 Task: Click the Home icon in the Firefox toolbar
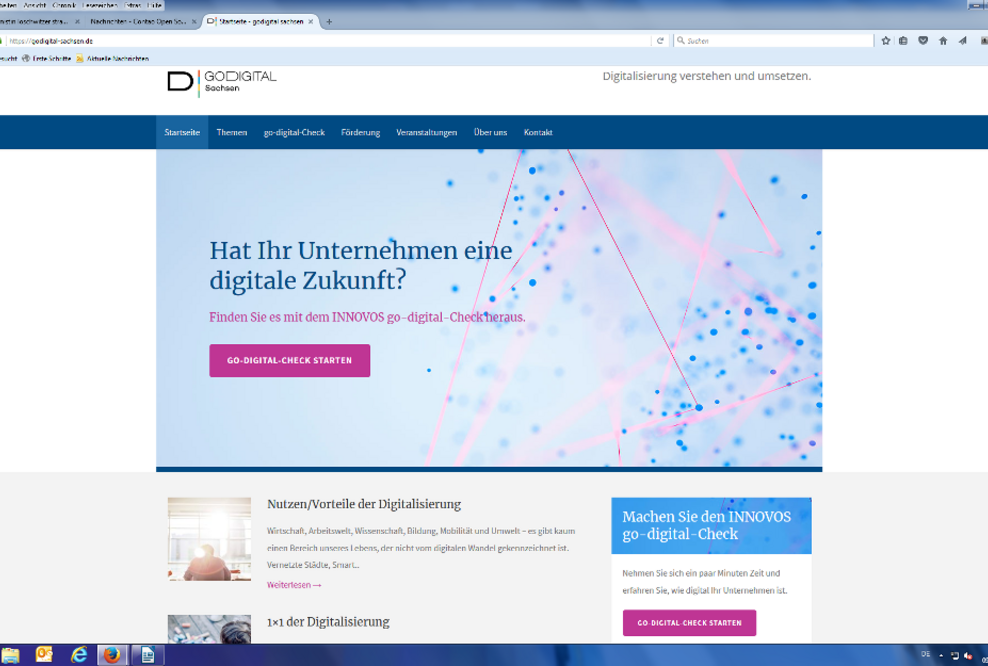tap(944, 41)
